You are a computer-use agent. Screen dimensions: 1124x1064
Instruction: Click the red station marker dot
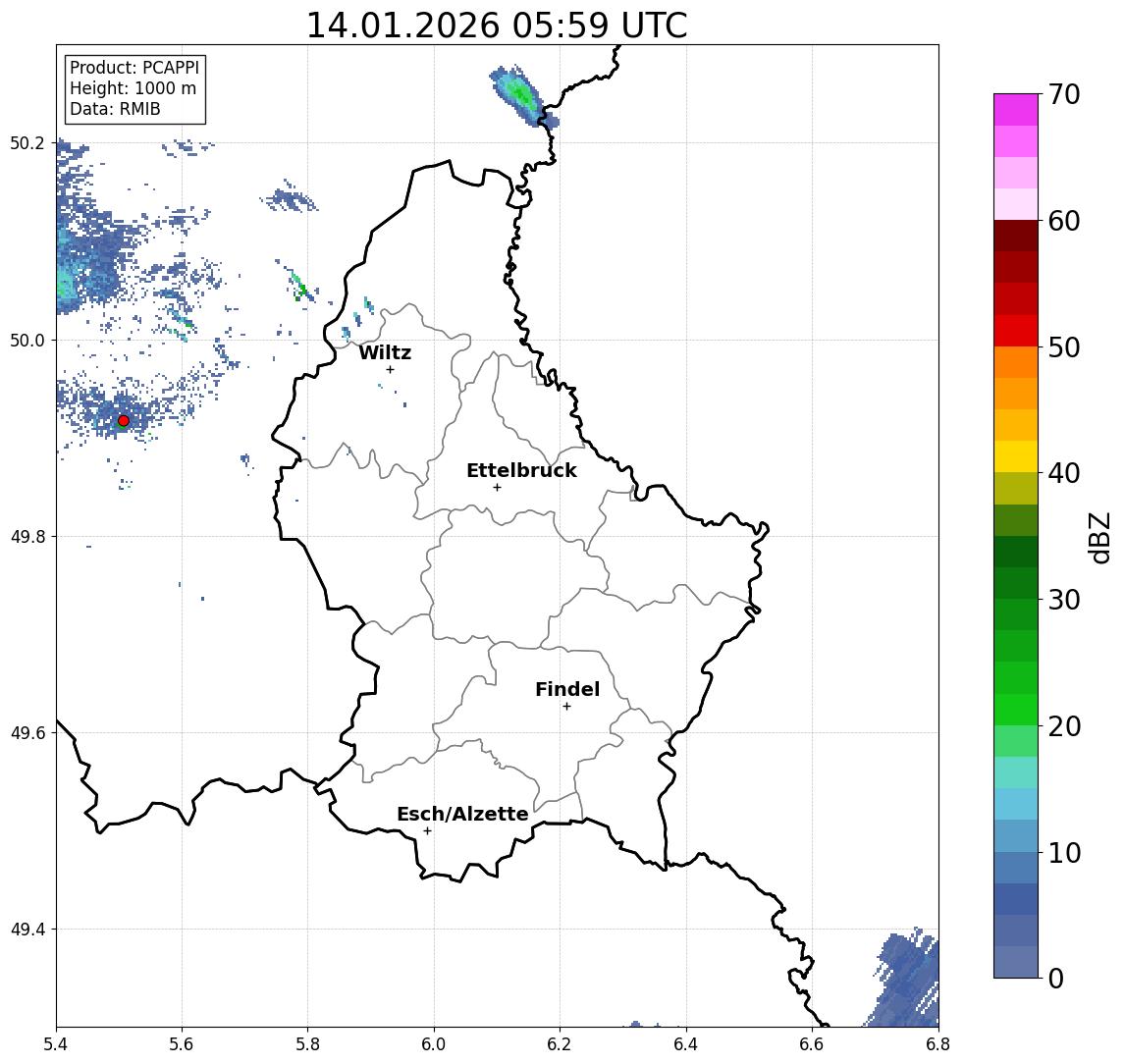124,421
